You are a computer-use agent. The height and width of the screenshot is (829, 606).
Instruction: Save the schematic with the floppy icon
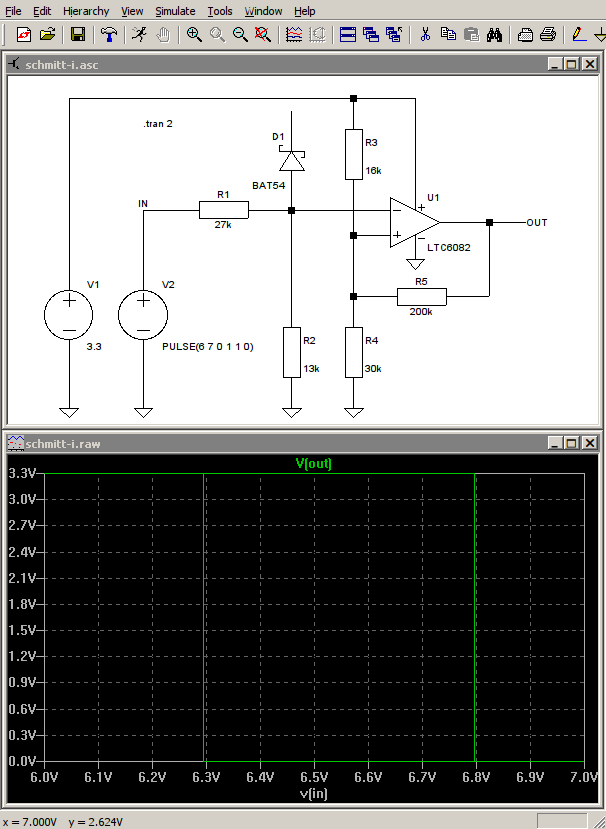pyautogui.click(x=78, y=35)
